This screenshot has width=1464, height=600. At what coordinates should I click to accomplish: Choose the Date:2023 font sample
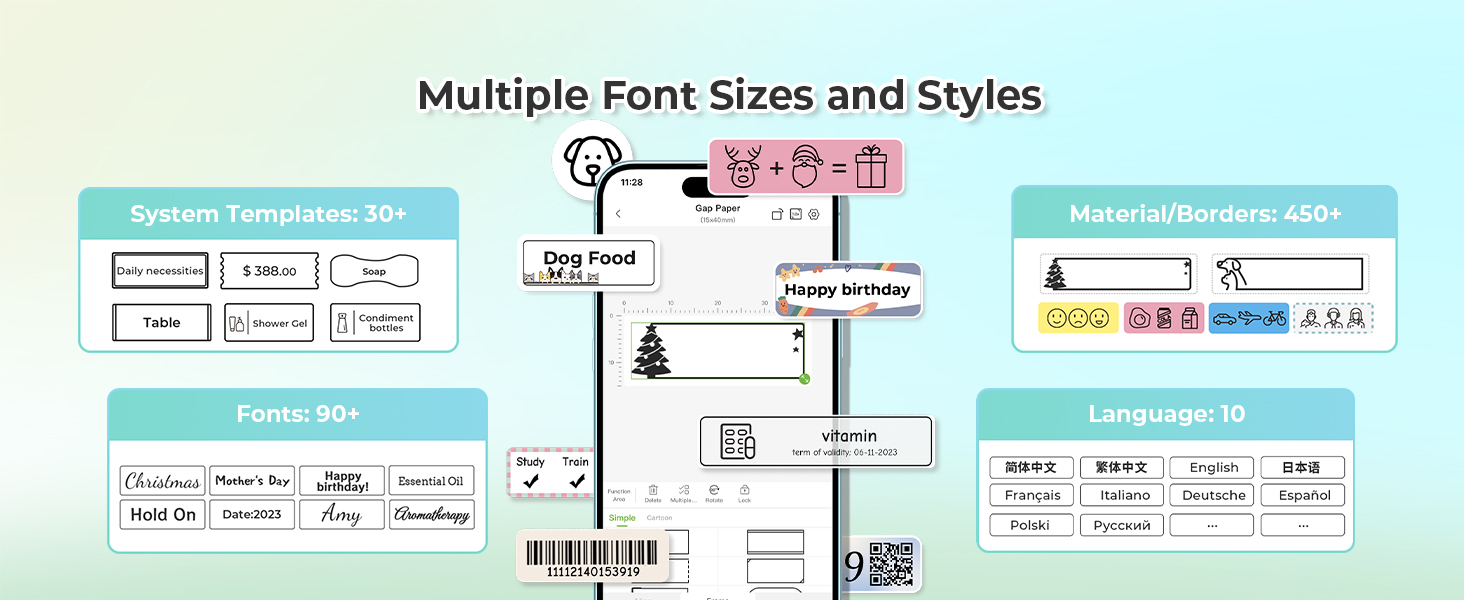pos(252,514)
